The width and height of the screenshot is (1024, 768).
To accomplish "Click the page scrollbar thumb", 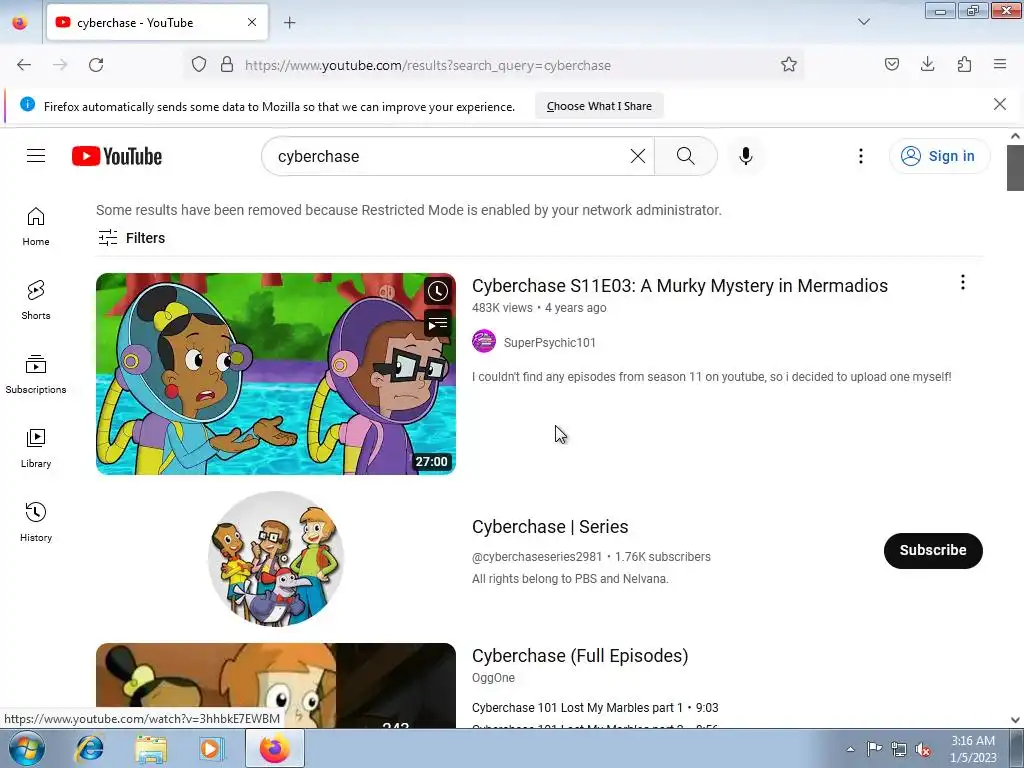I will coord(1015,168).
